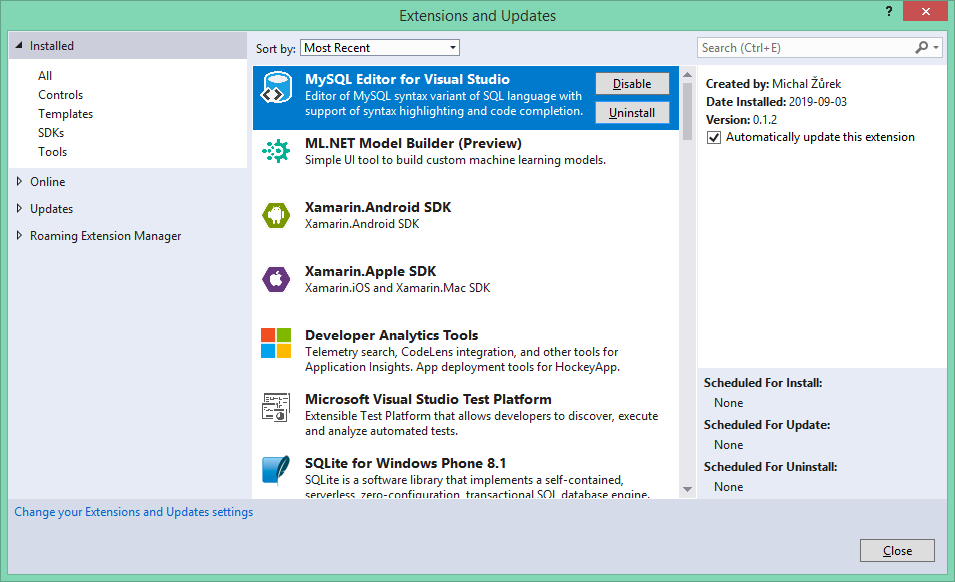Click the Xamarin.Apple SDK hexagon icon

coord(276,280)
